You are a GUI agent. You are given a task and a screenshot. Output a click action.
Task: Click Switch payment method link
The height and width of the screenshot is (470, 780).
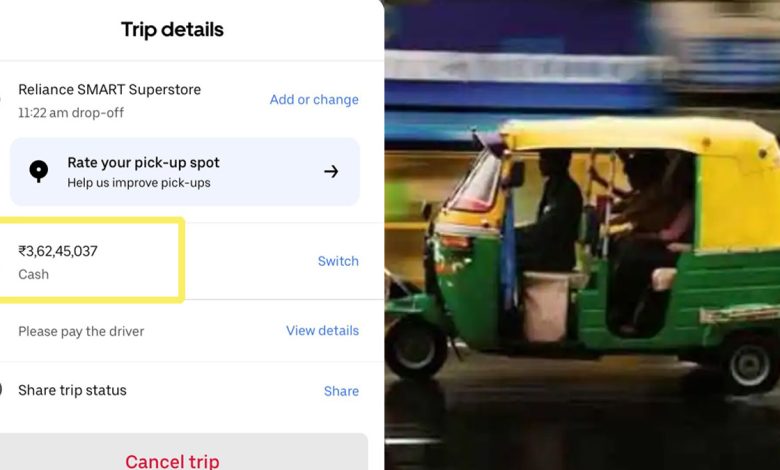(x=338, y=261)
